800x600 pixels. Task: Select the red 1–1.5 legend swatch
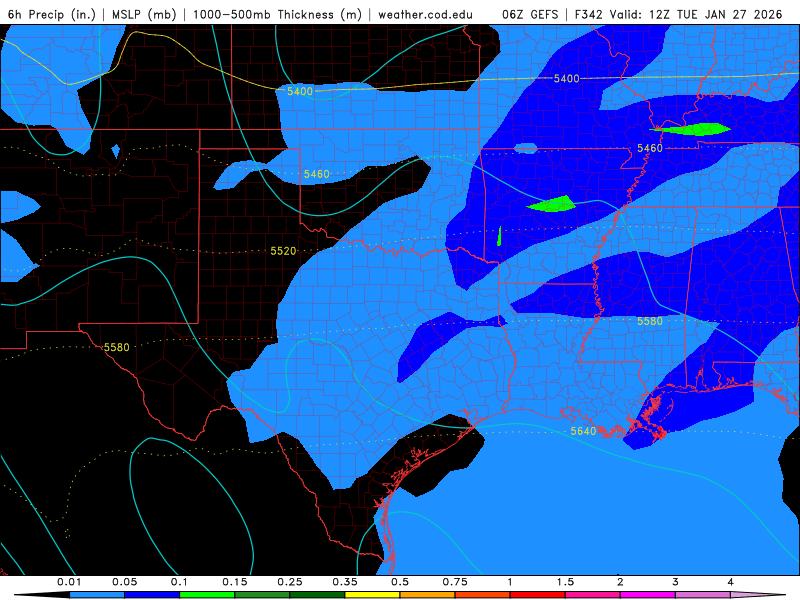pos(538,595)
